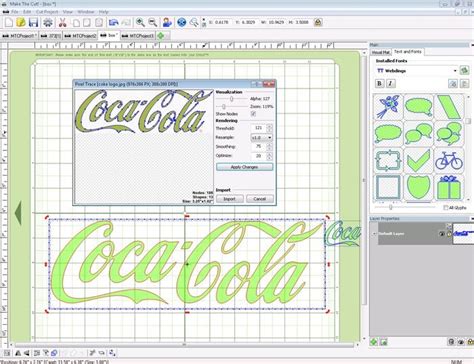Toggle italic font style
Viewport: 474px width, 364px height.
[x=391, y=83]
